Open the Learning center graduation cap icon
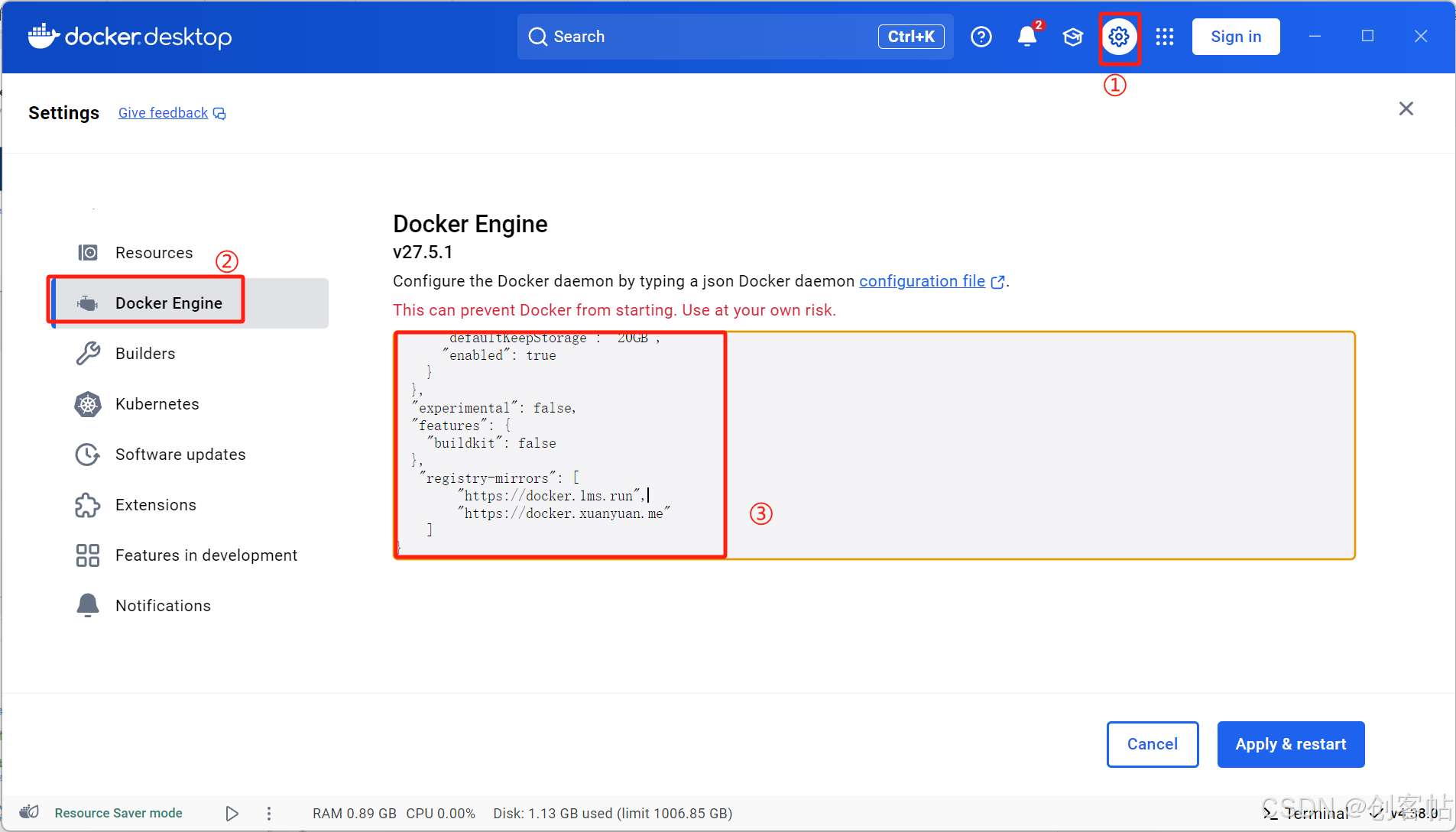1456x832 pixels. coord(1073,37)
